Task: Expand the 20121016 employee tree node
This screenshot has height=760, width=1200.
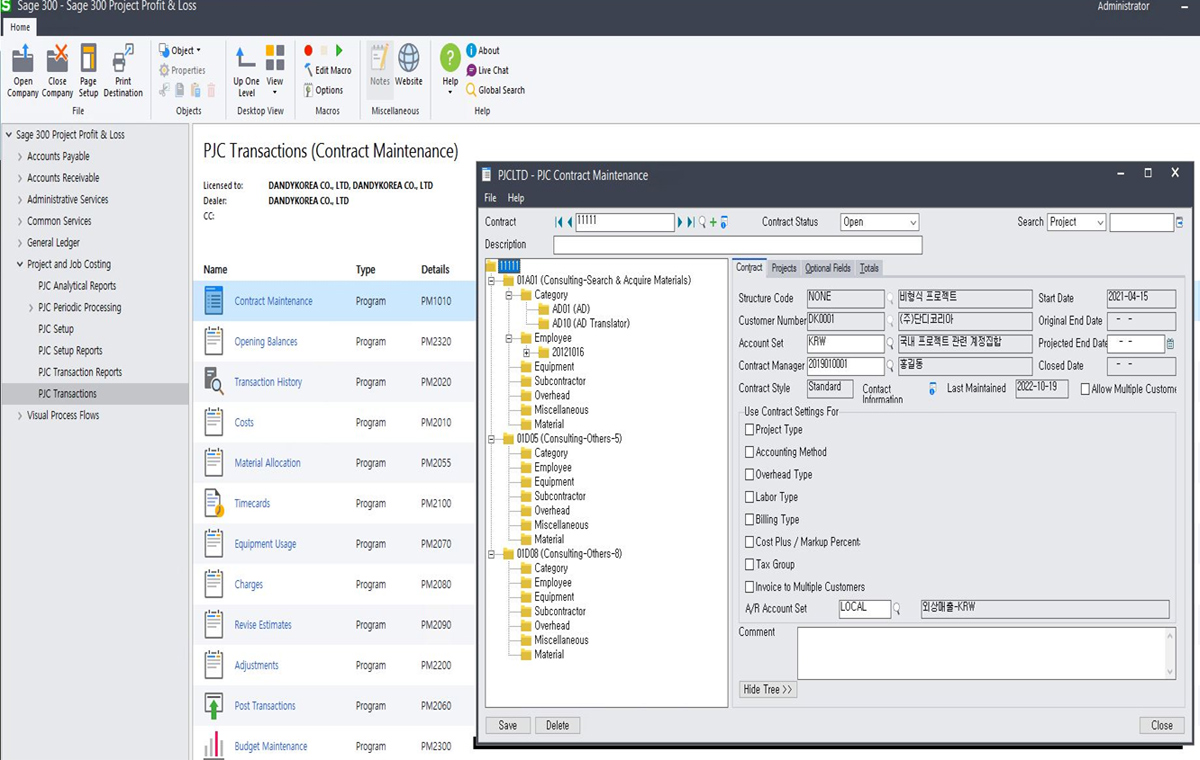Action: point(527,352)
